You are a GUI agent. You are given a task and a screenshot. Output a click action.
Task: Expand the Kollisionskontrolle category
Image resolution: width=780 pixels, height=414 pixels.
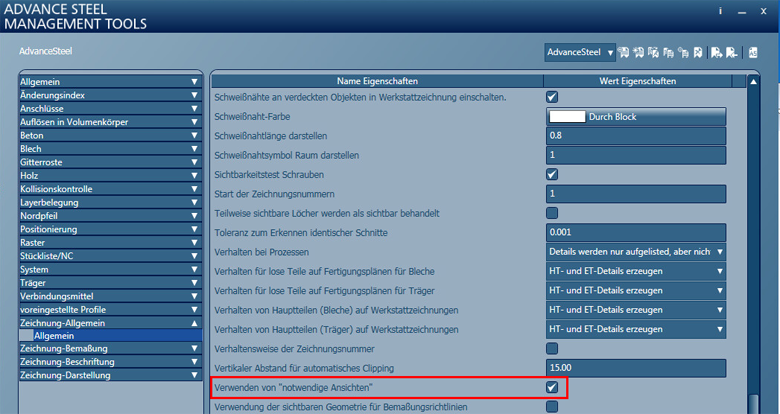click(x=110, y=189)
